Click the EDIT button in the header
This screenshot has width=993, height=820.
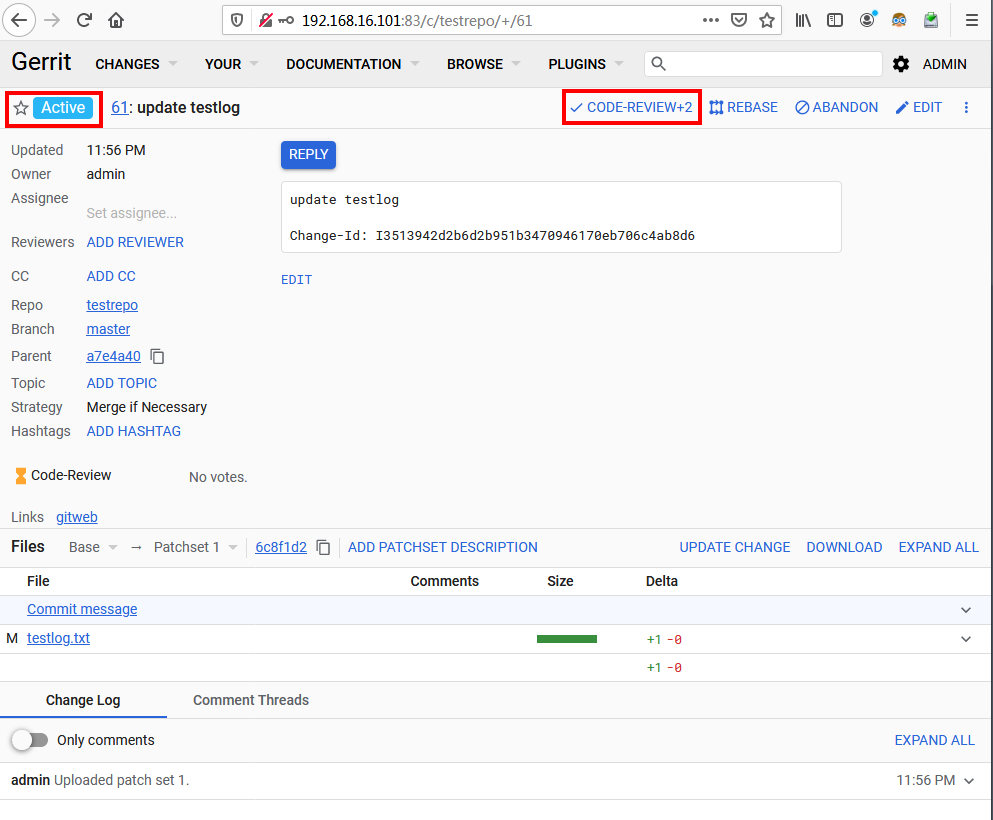(x=919, y=108)
